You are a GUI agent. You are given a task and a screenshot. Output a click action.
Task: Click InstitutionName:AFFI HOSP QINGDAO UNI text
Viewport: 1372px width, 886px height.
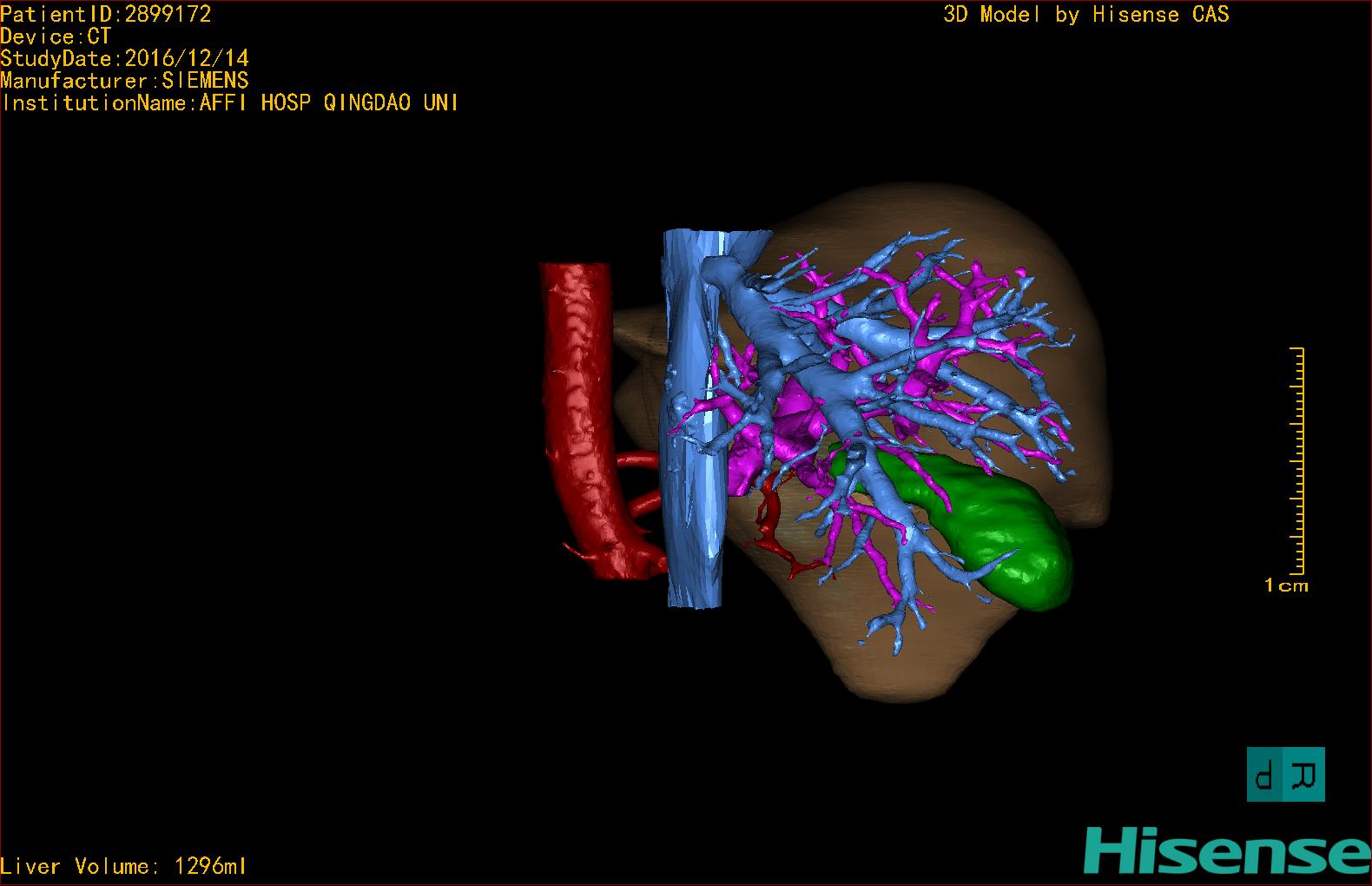click(x=230, y=102)
